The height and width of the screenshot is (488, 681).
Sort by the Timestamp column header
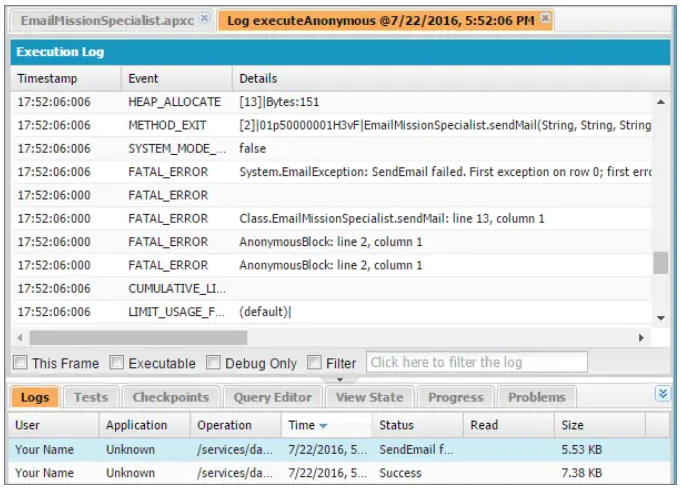point(66,79)
